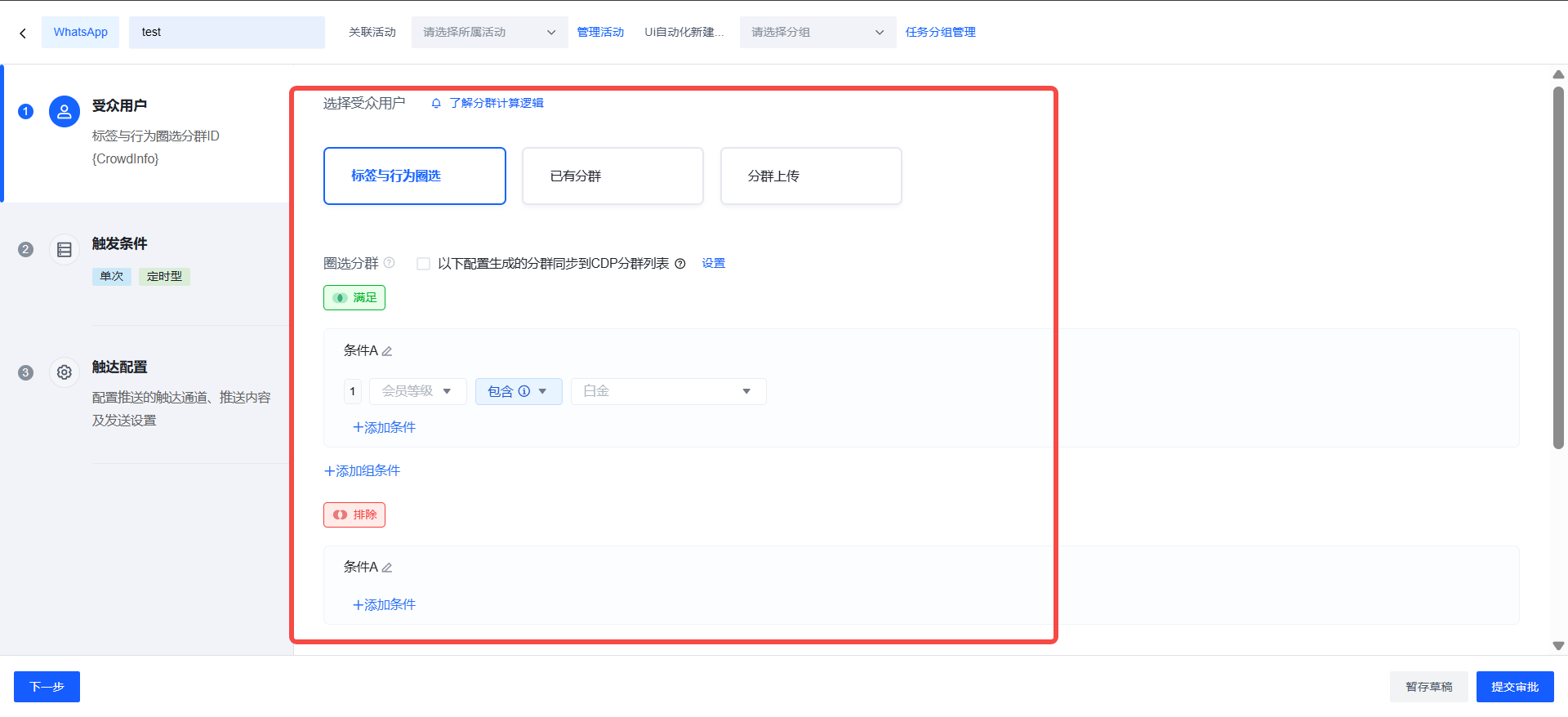
Task: Go to the 受众用户 step
Action: [147, 133]
